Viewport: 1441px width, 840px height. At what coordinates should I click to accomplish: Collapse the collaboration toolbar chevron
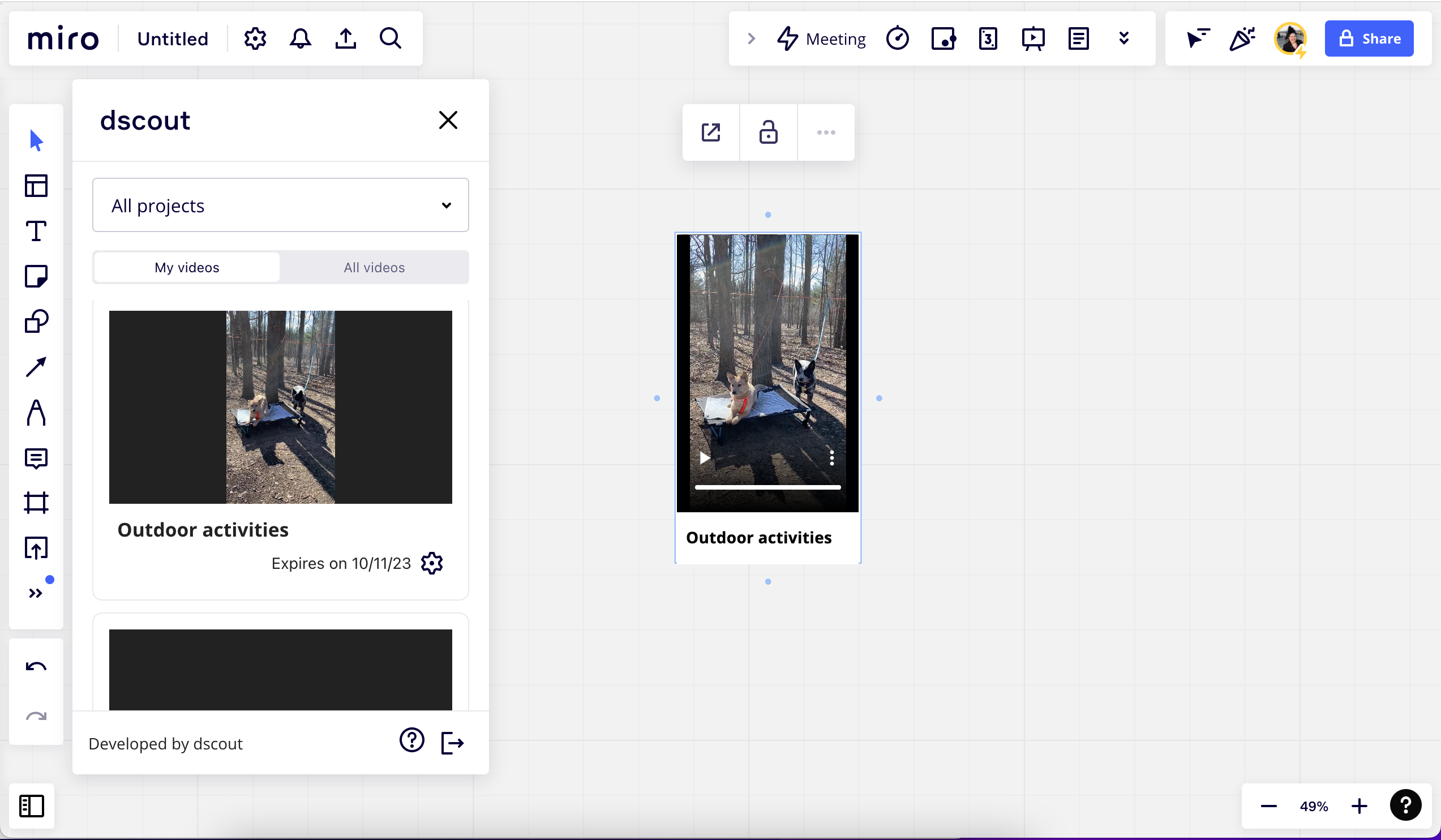(x=752, y=39)
